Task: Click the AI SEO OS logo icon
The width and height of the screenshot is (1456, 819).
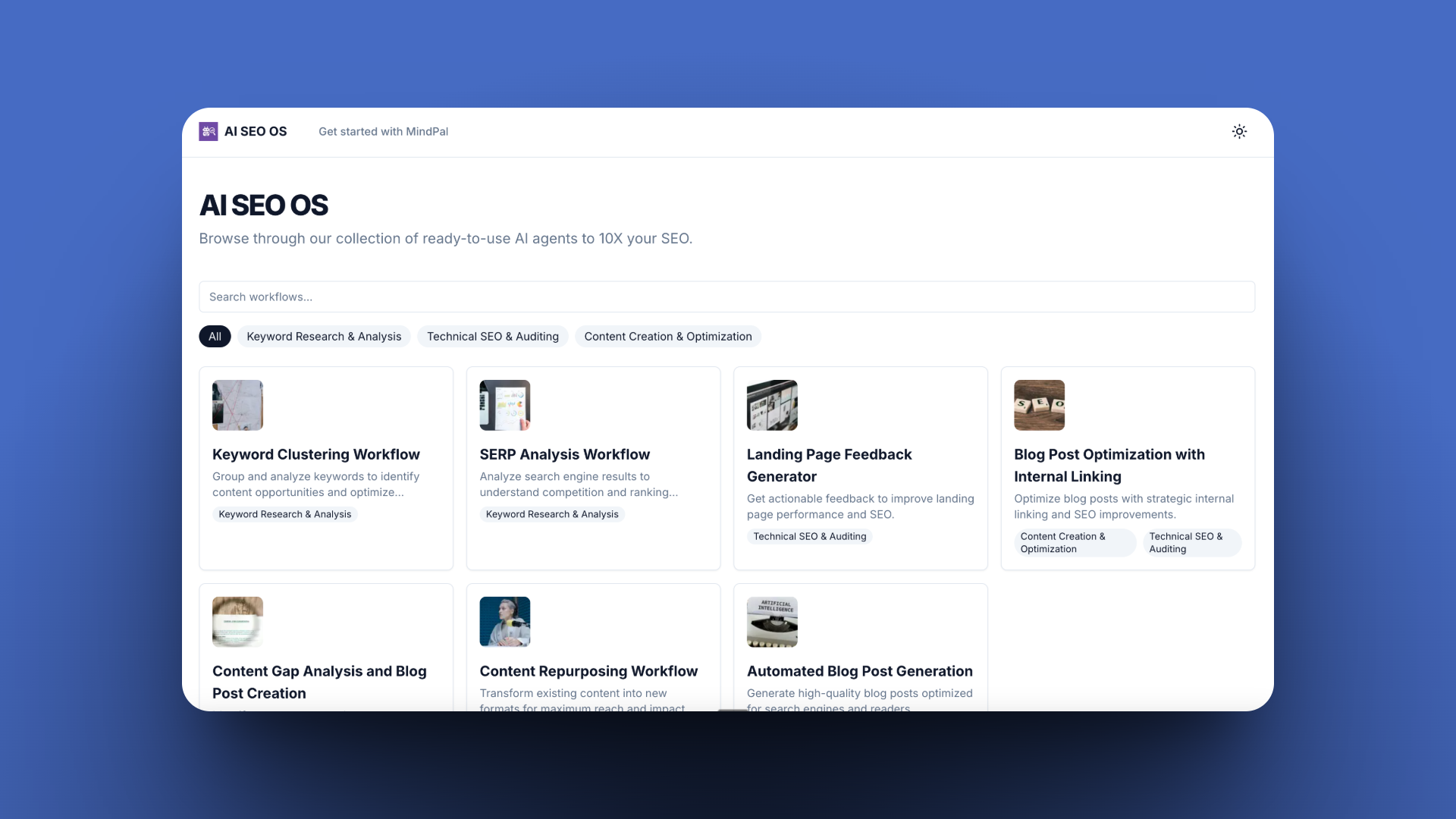Action: [x=209, y=131]
